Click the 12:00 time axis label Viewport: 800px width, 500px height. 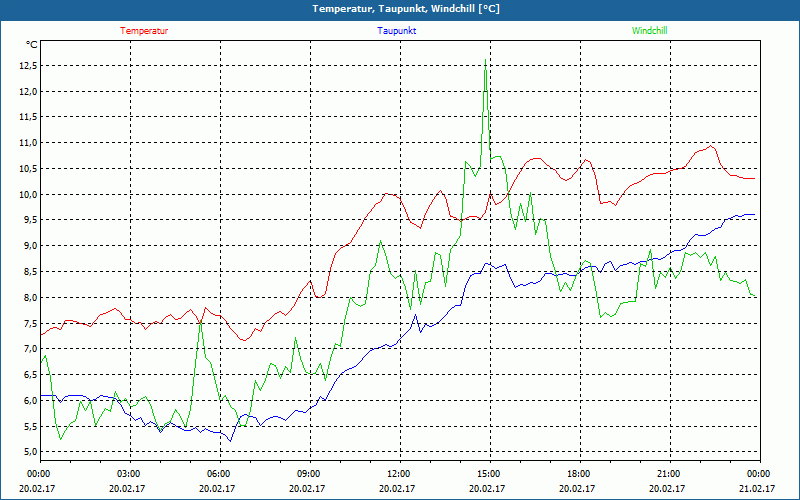[x=400, y=473]
